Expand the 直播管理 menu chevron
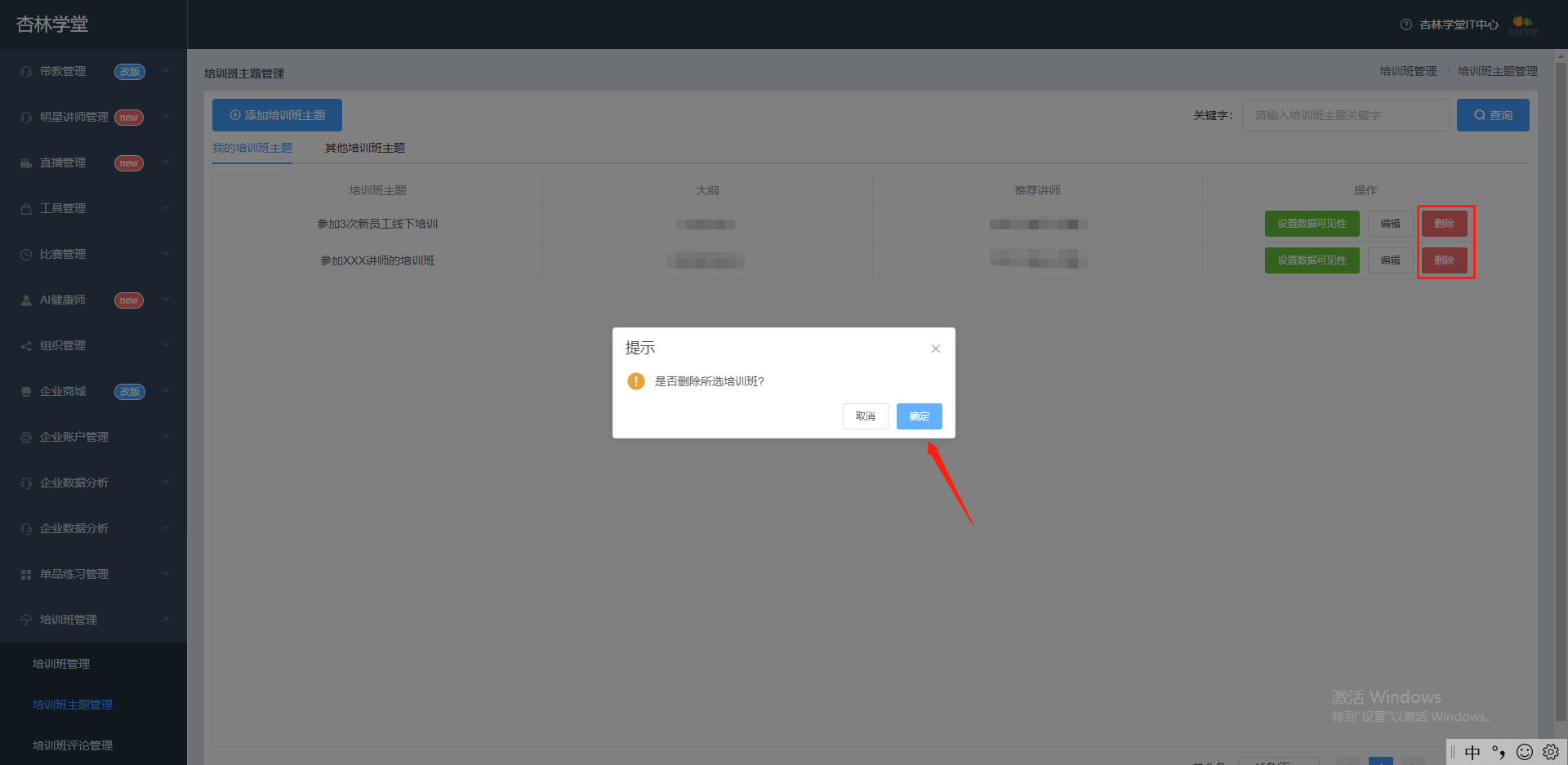 click(x=166, y=162)
